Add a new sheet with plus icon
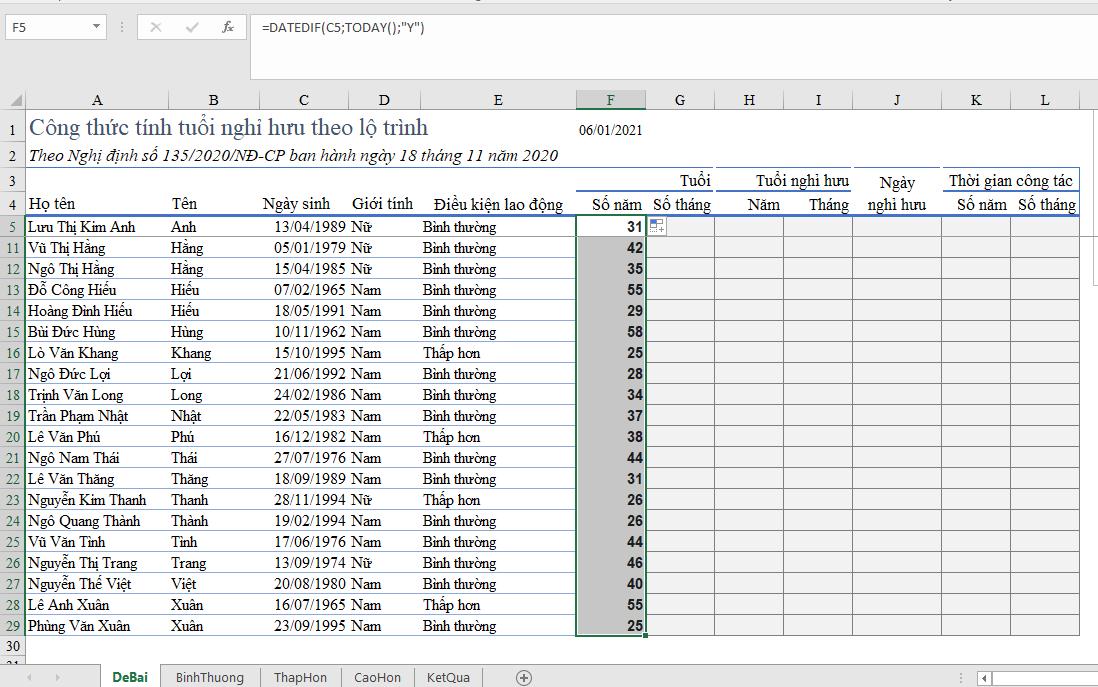This screenshot has height=687, width=1098. 523,677
